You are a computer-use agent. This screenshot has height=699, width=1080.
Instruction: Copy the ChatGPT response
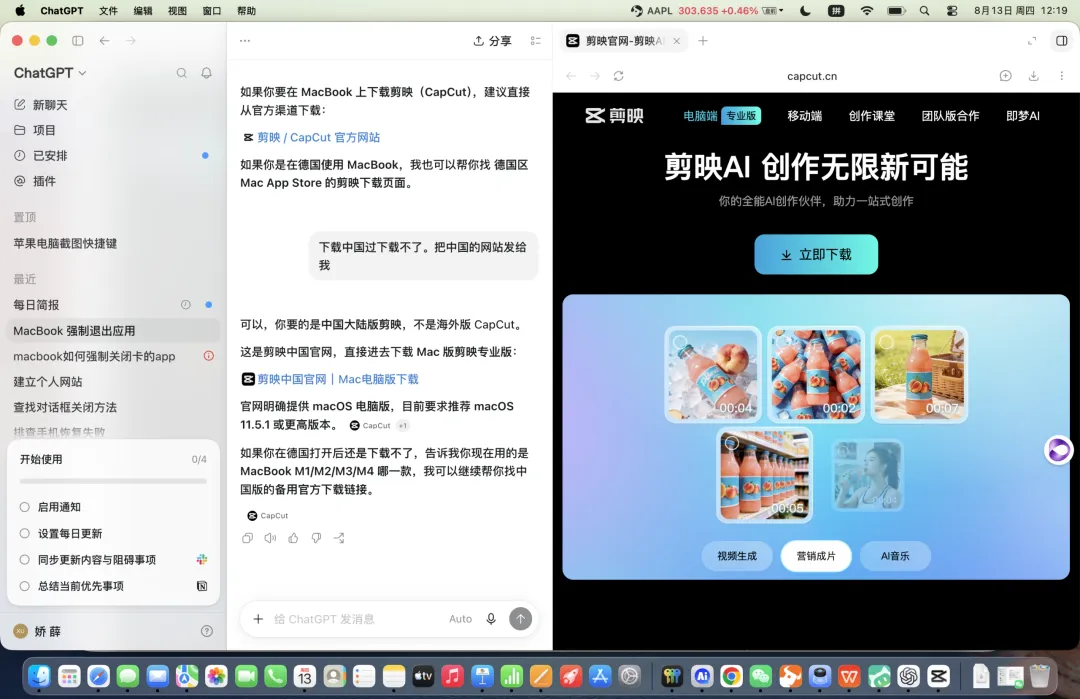click(247, 538)
